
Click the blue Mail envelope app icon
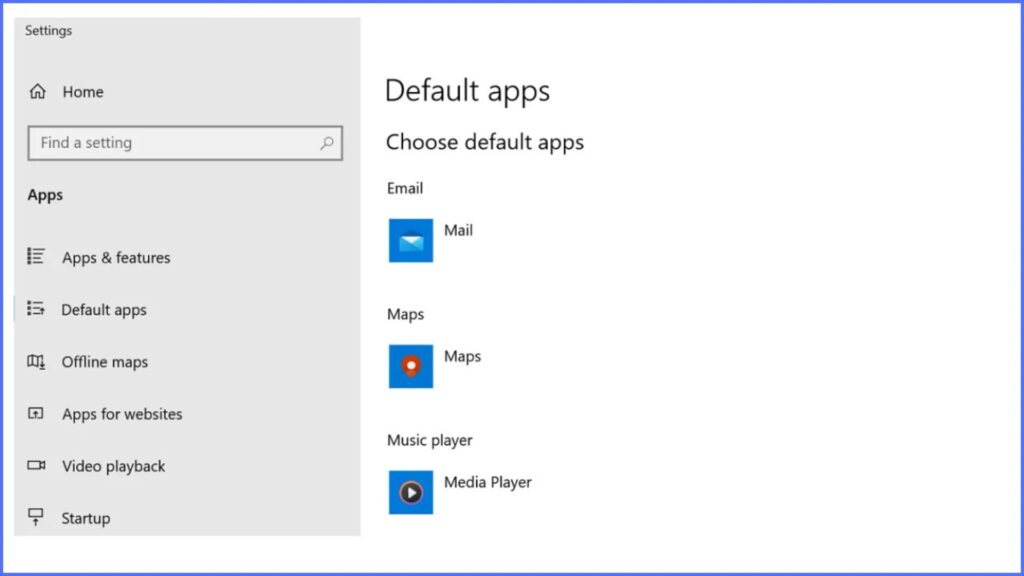point(411,241)
